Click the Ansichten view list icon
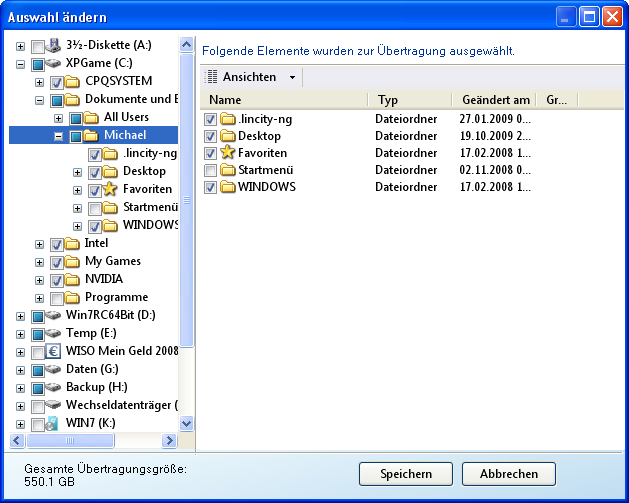The height and width of the screenshot is (503, 629). 211,77
